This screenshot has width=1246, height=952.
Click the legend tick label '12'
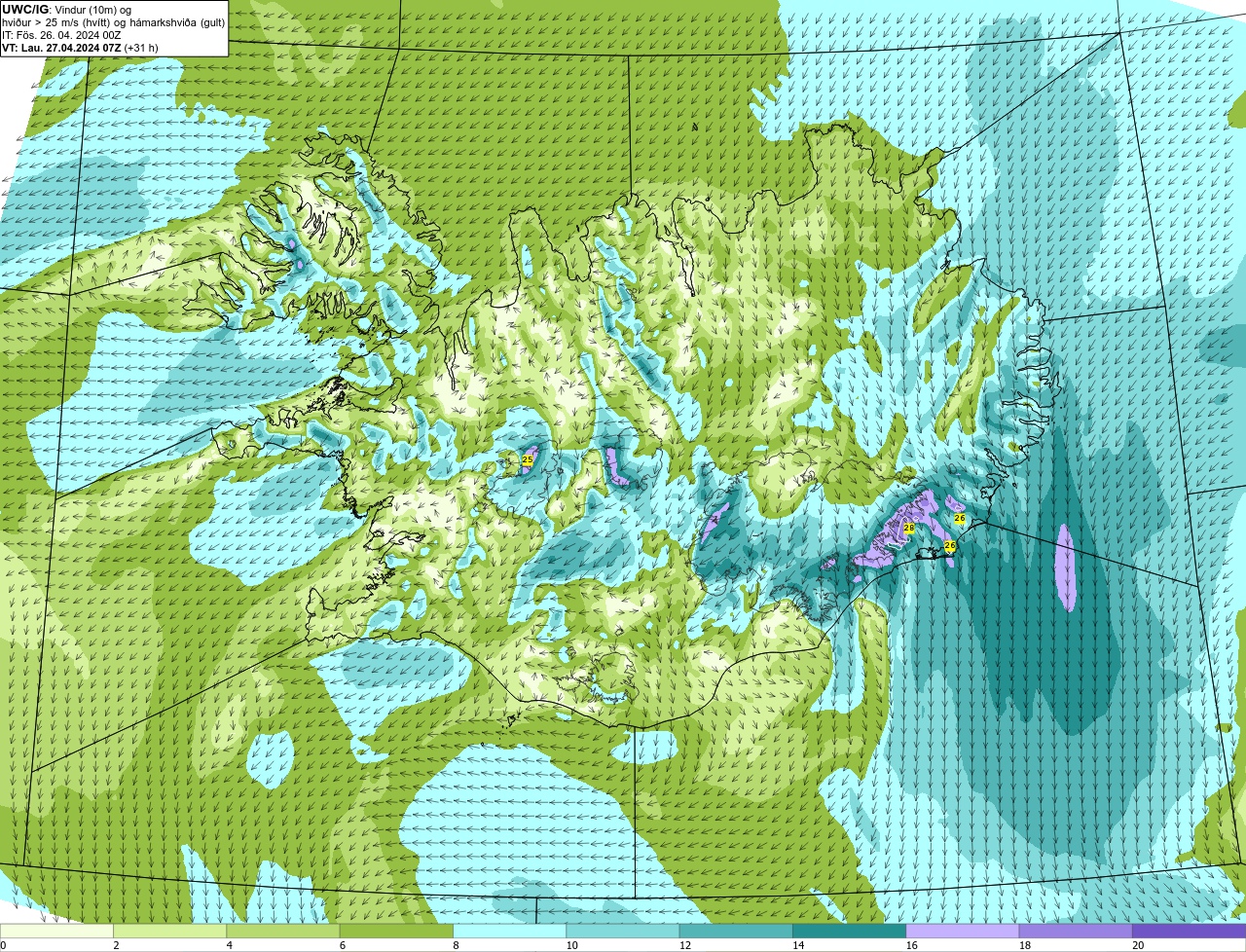pyautogui.click(x=685, y=945)
